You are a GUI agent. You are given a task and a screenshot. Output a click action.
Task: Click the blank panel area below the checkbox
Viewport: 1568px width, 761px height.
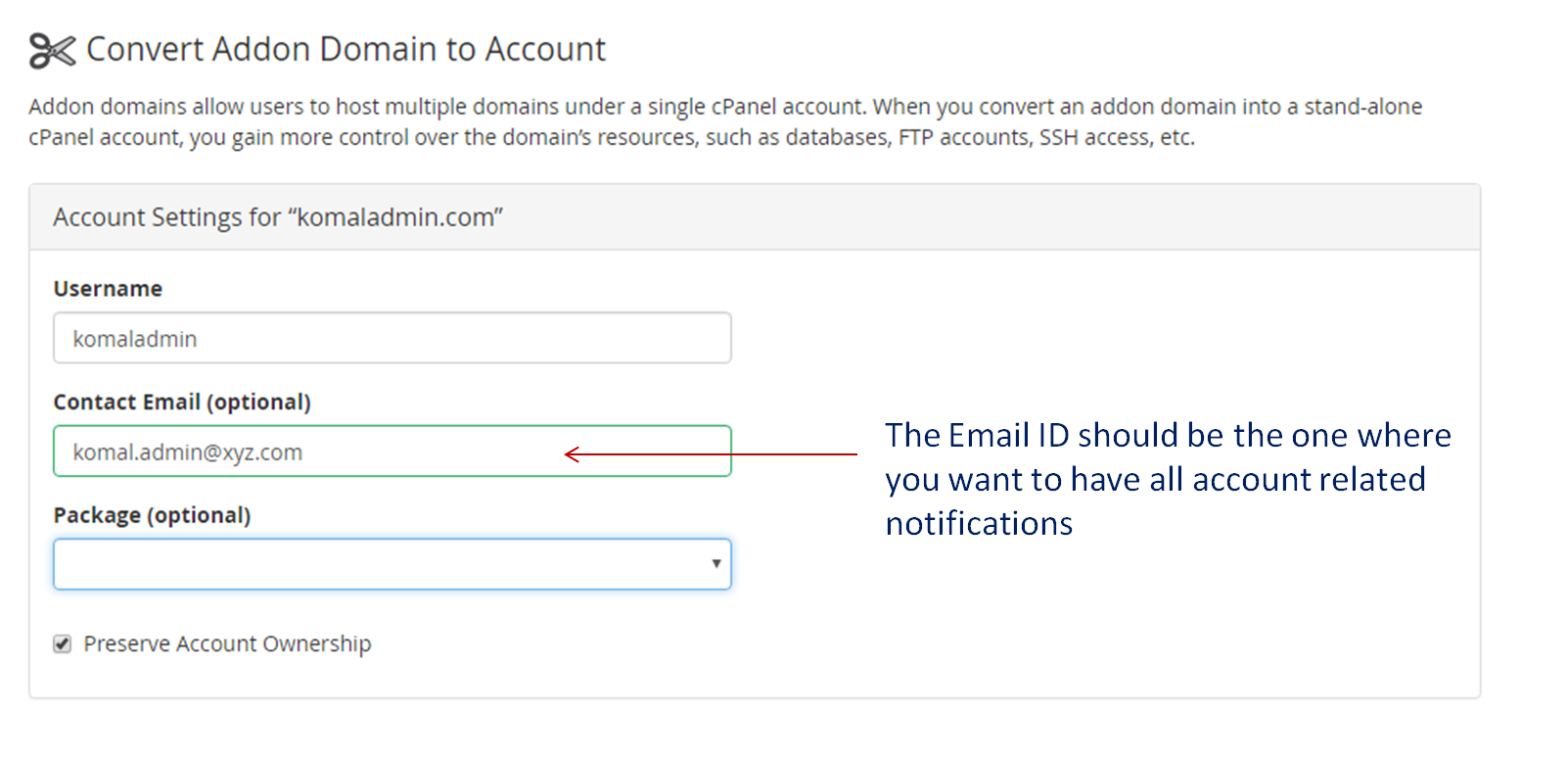(755, 678)
